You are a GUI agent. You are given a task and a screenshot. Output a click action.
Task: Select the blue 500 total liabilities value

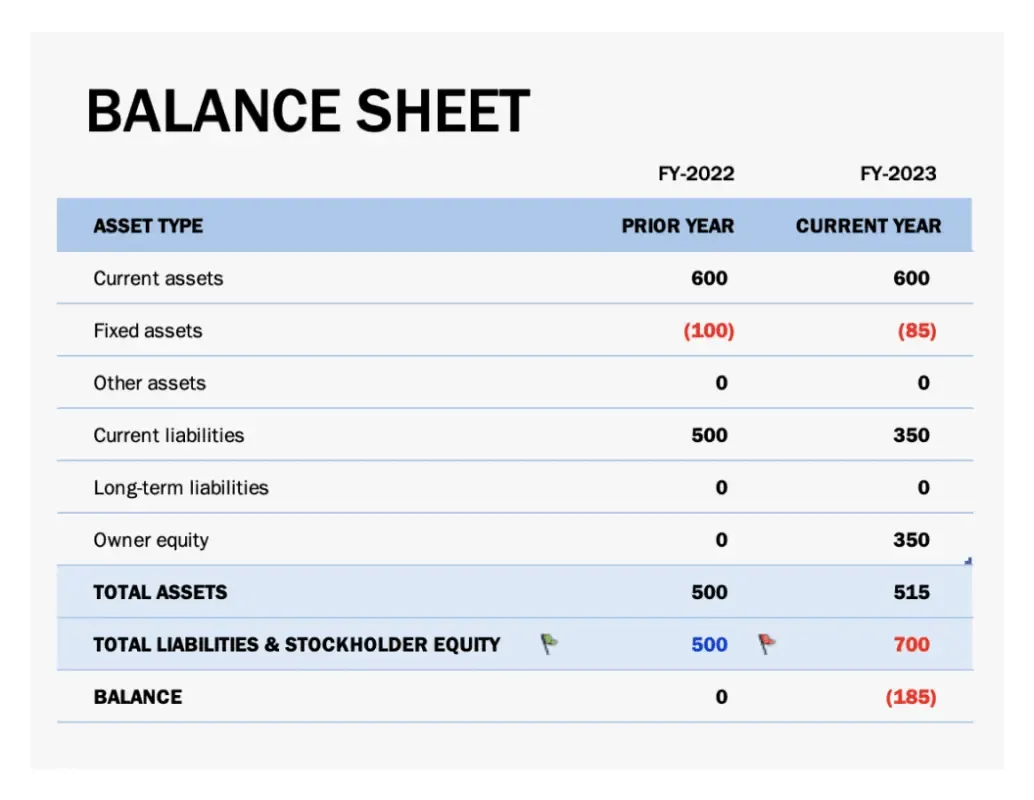tap(710, 644)
